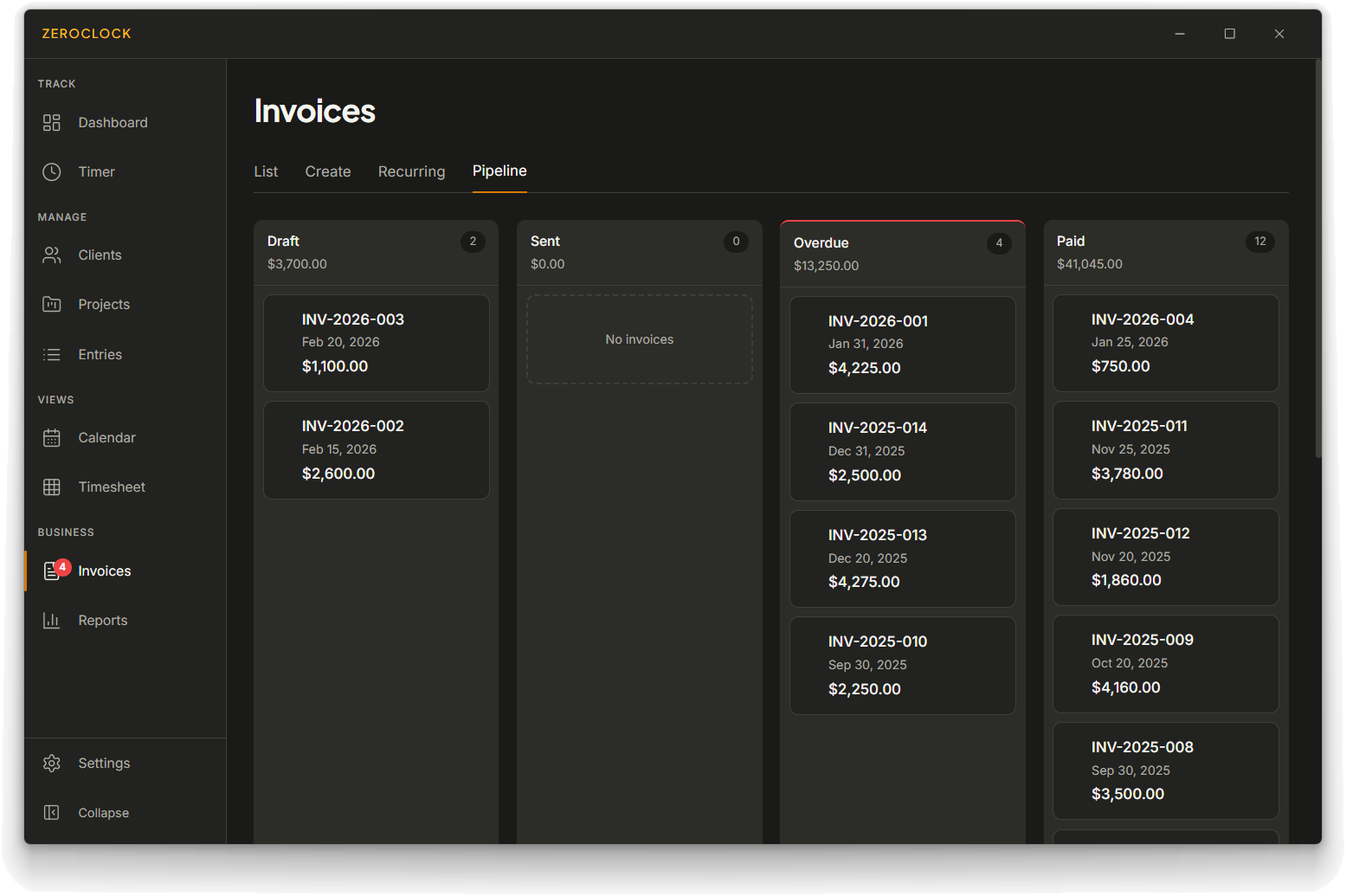Viewport: 1346px width, 896px height.
Task: Go to the Recurring tab
Action: tap(411, 171)
